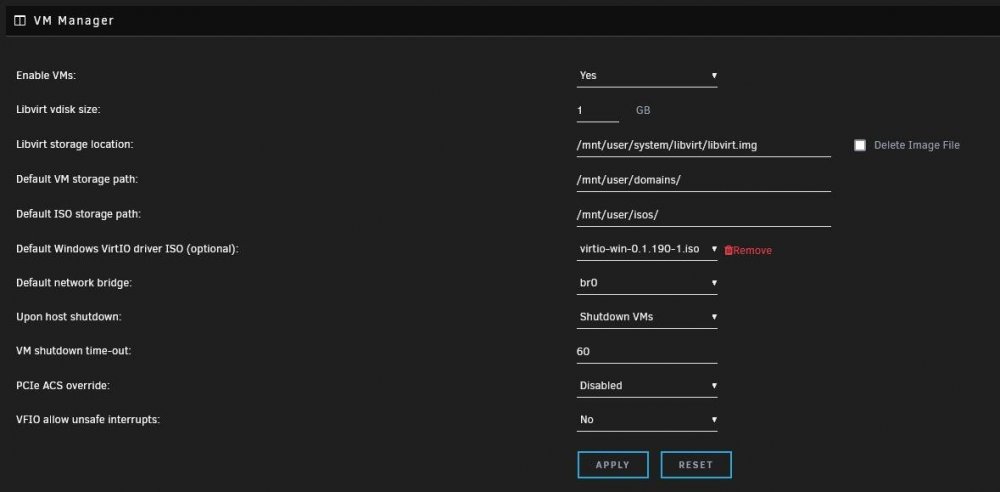Focus the Libvirt vdisk size field

click(598, 110)
